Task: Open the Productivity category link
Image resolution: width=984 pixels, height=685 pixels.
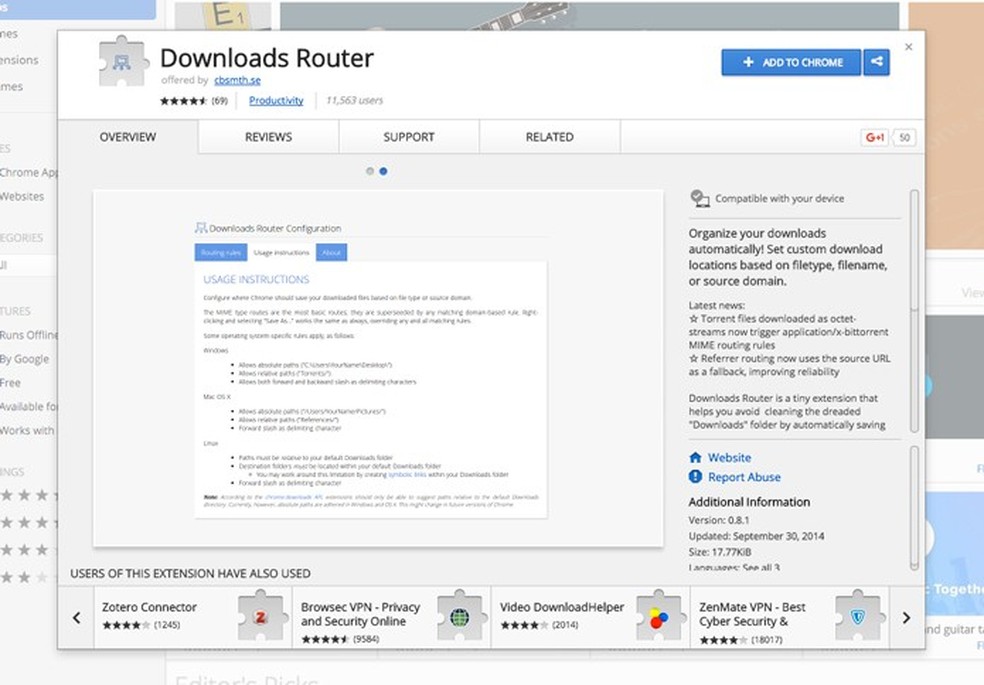Action: [276, 100]
